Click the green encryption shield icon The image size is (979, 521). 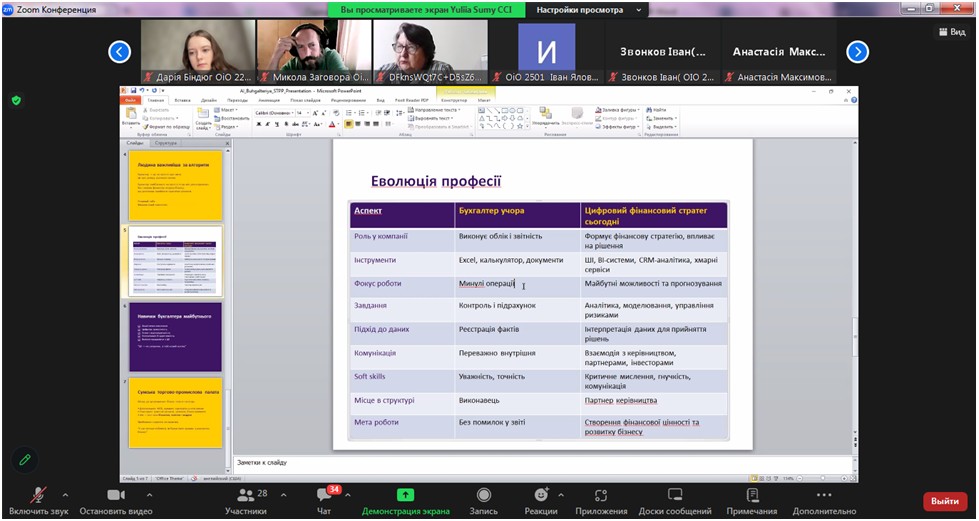(16, 100)
